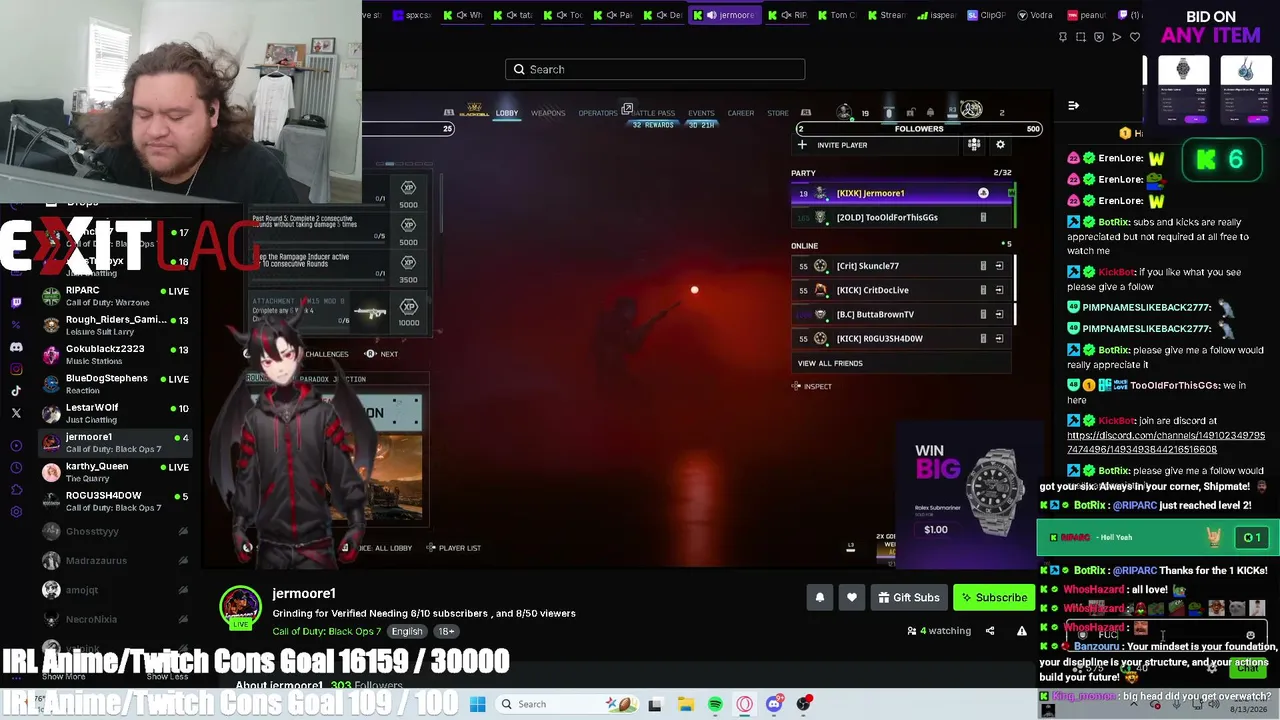Open the Discord link in the sidebar
The height and width of the screenshot is (720, 1280).
coord(16,347)
